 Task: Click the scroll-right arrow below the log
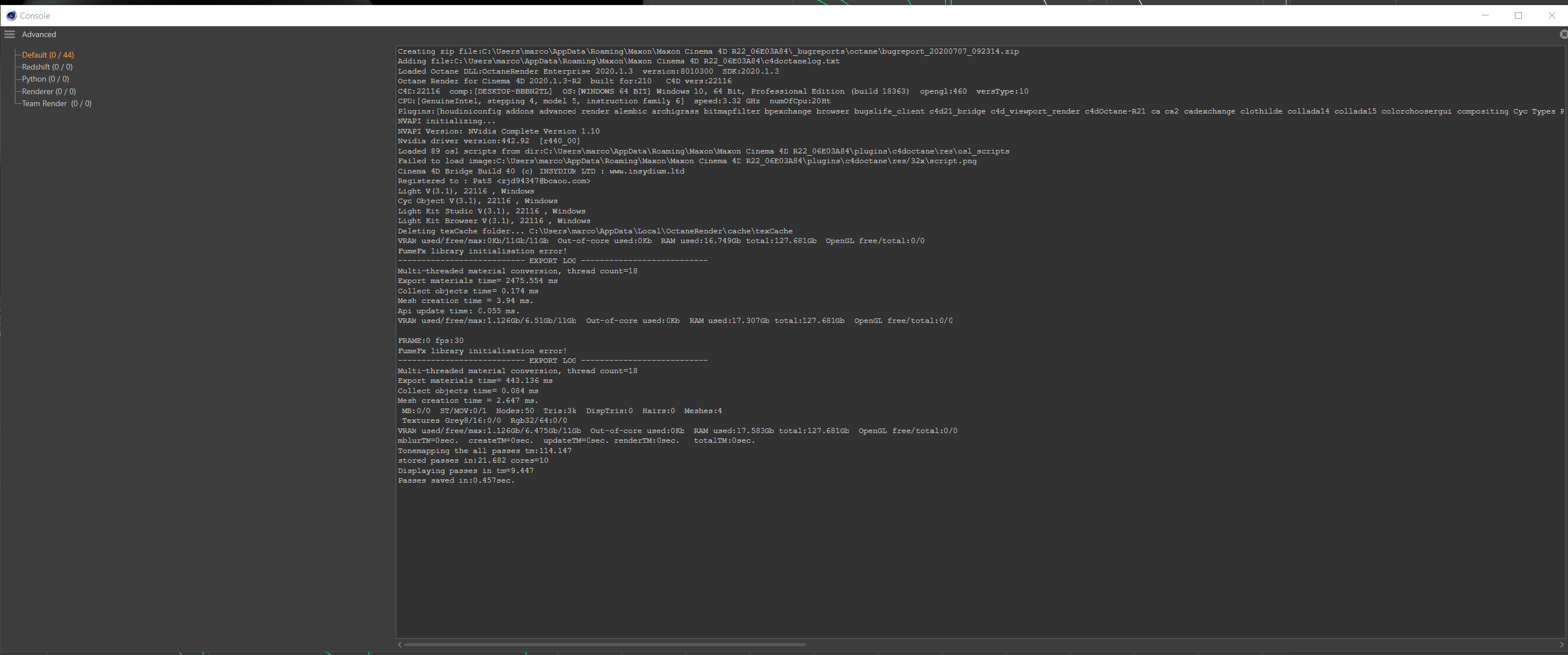[x=1561, y=644]
